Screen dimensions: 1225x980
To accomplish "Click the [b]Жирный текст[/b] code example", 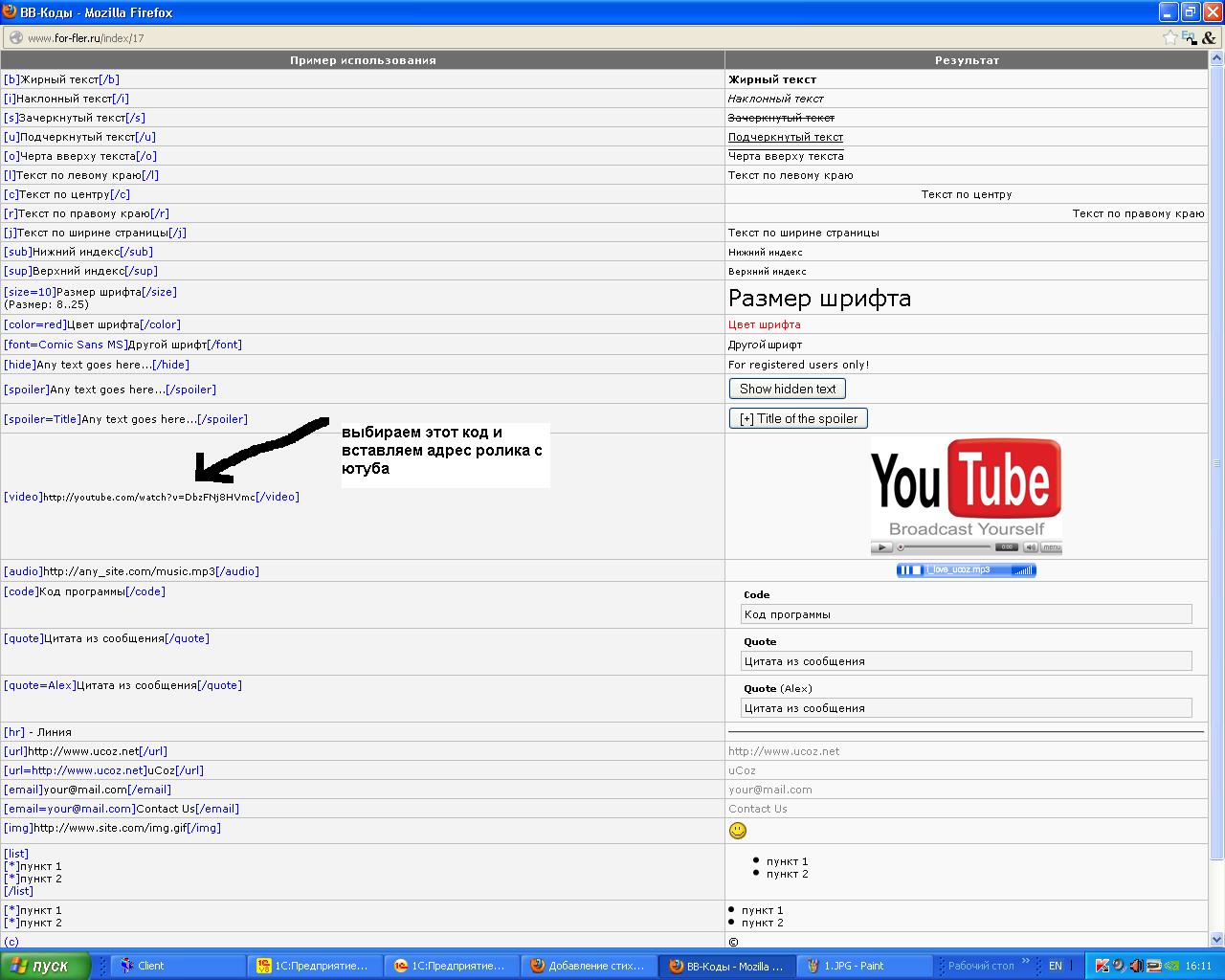I will point(62,79).
